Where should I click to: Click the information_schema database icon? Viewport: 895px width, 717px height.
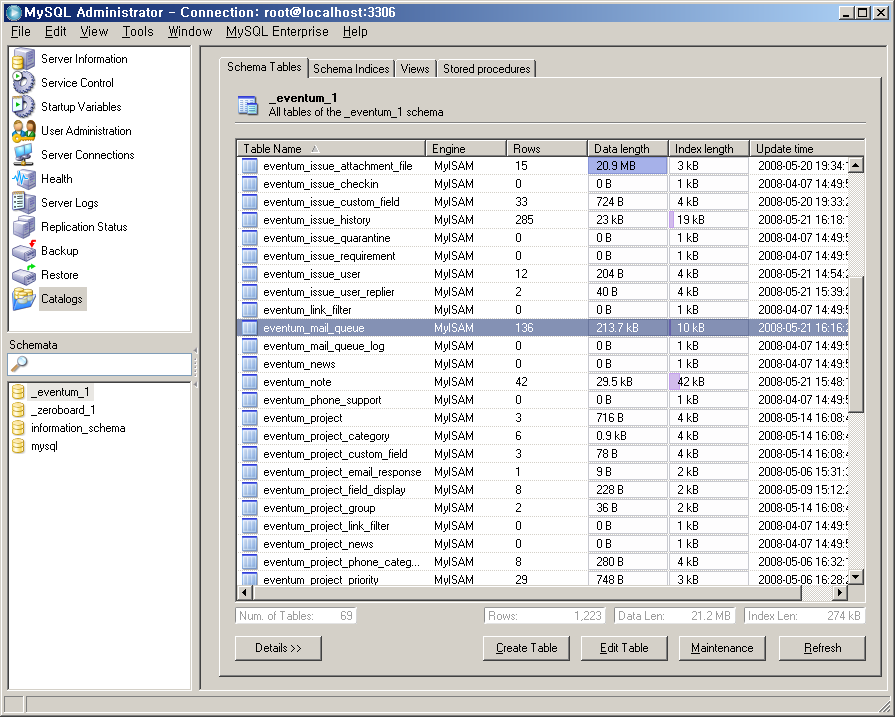(18, 428)
